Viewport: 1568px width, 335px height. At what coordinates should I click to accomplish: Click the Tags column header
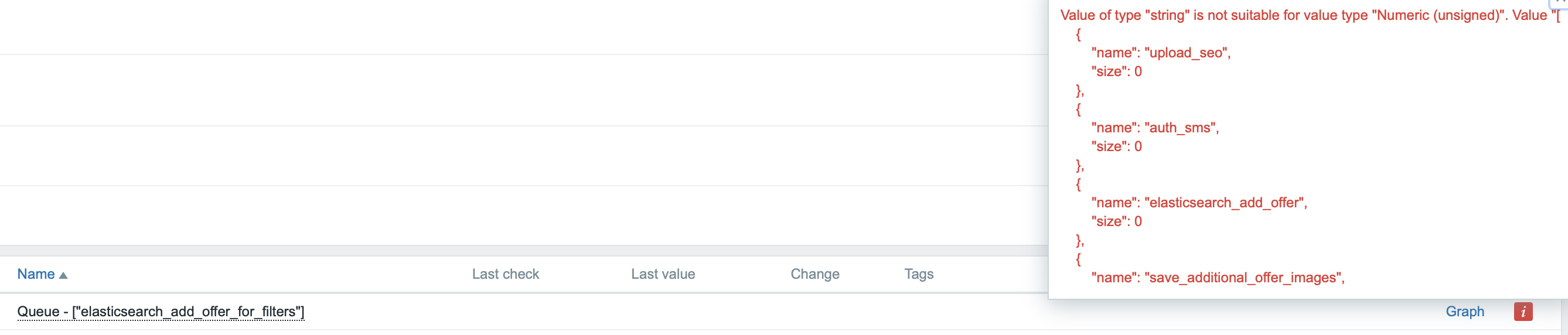click(919, 274)
